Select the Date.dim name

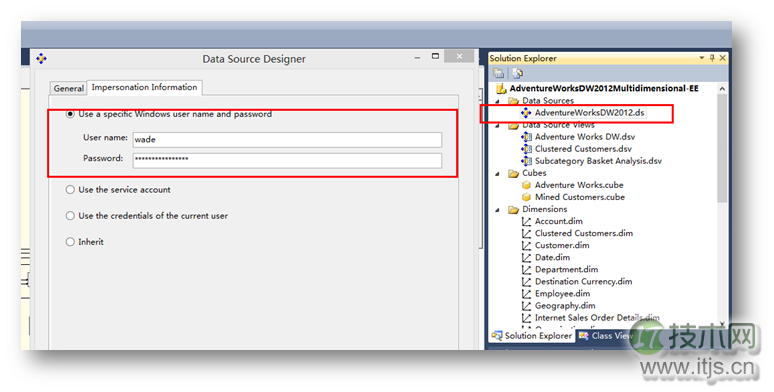pyautogui.click(x=552, y=257)
